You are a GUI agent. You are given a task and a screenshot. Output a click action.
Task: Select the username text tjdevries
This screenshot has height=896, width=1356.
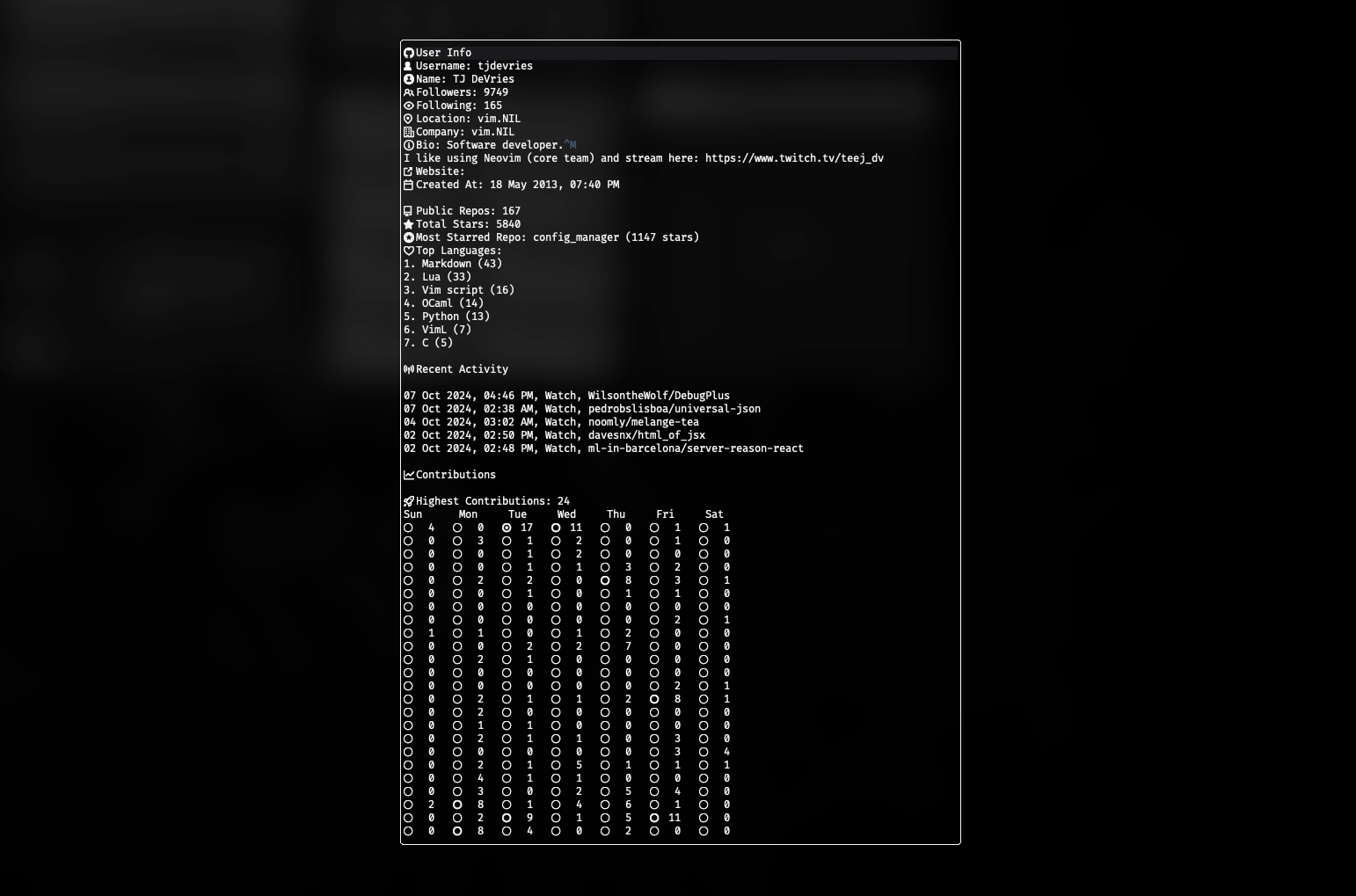tap(505, 66)
